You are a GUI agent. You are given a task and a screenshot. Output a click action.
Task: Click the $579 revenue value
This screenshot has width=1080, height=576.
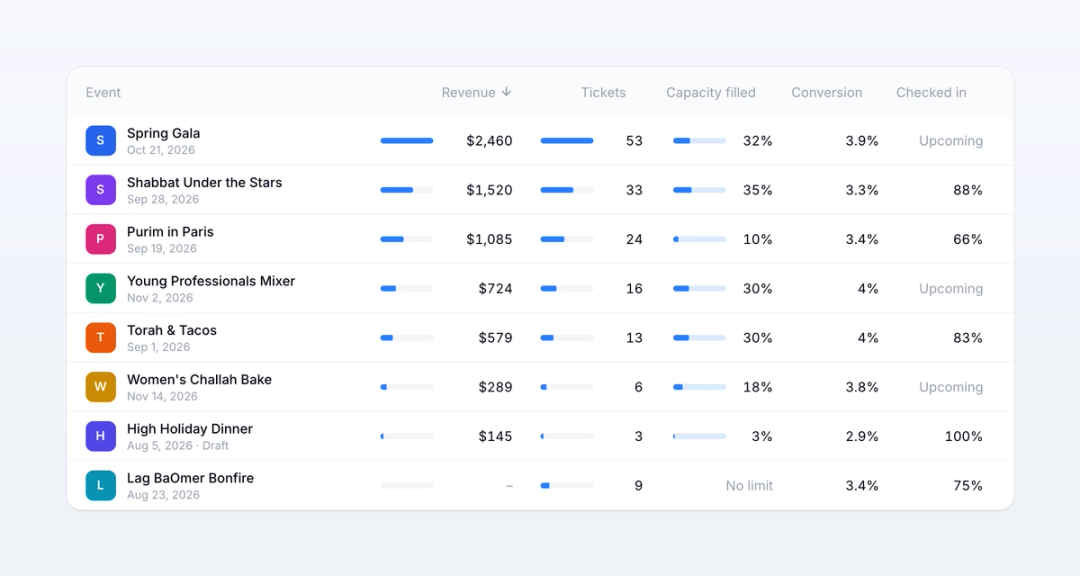click(495, 338)
